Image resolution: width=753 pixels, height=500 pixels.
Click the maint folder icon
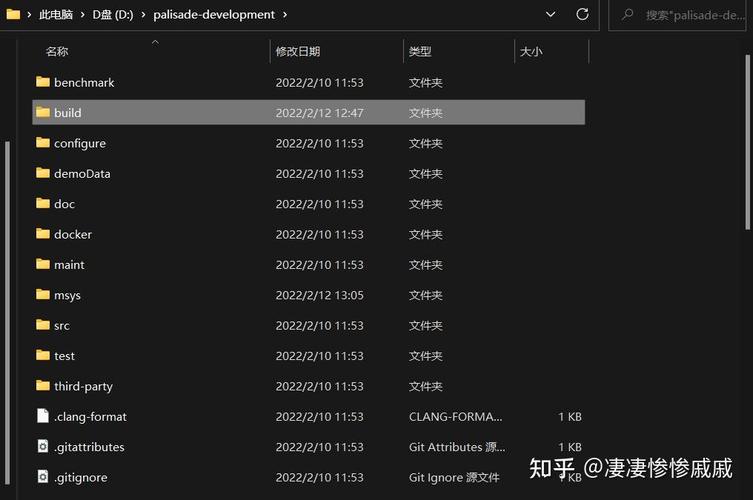[x=43, y=264]
